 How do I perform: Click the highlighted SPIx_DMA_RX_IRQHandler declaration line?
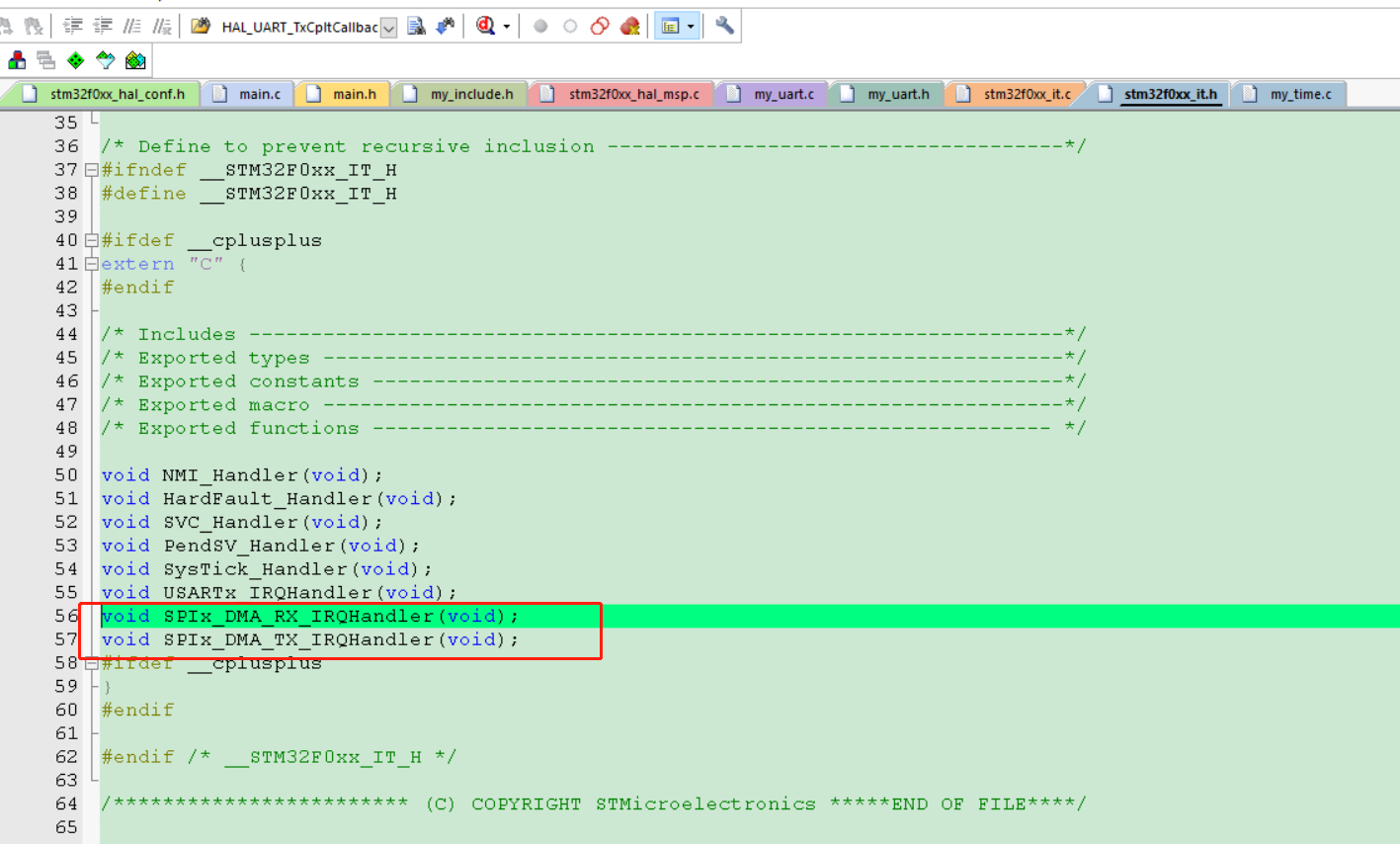point(310,615)
